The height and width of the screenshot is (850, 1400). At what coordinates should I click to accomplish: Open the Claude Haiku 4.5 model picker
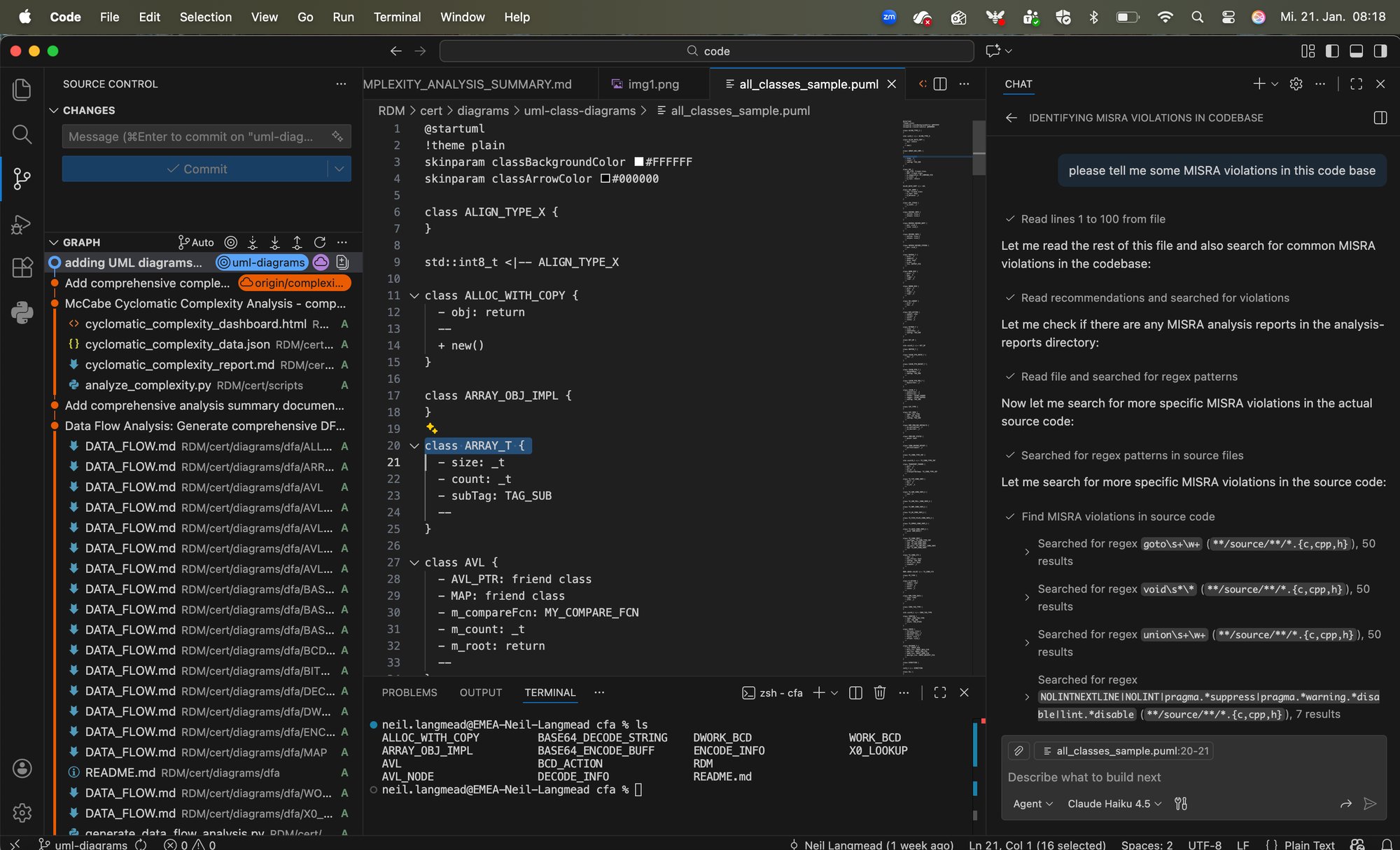[1114, 804]
